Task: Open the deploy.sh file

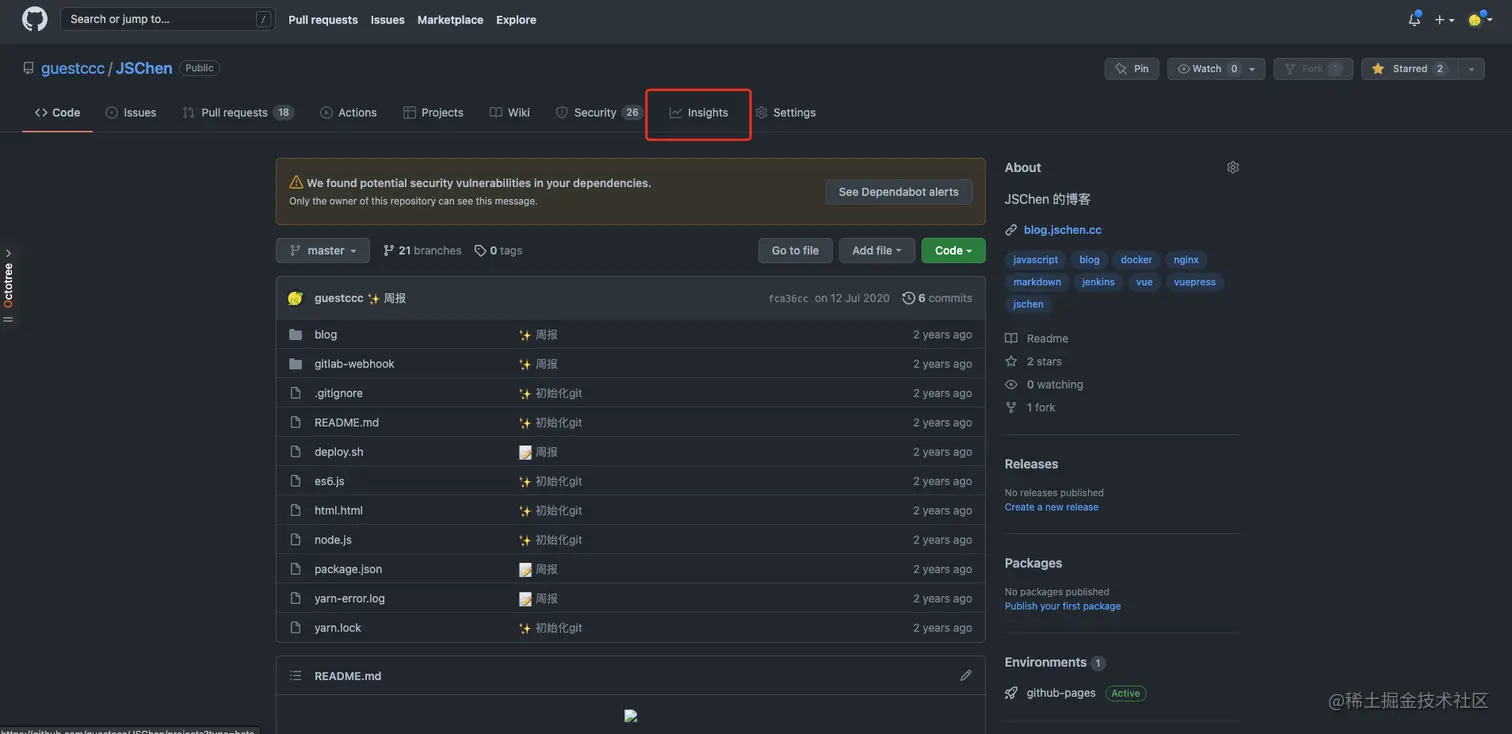Action: point(339,452)
